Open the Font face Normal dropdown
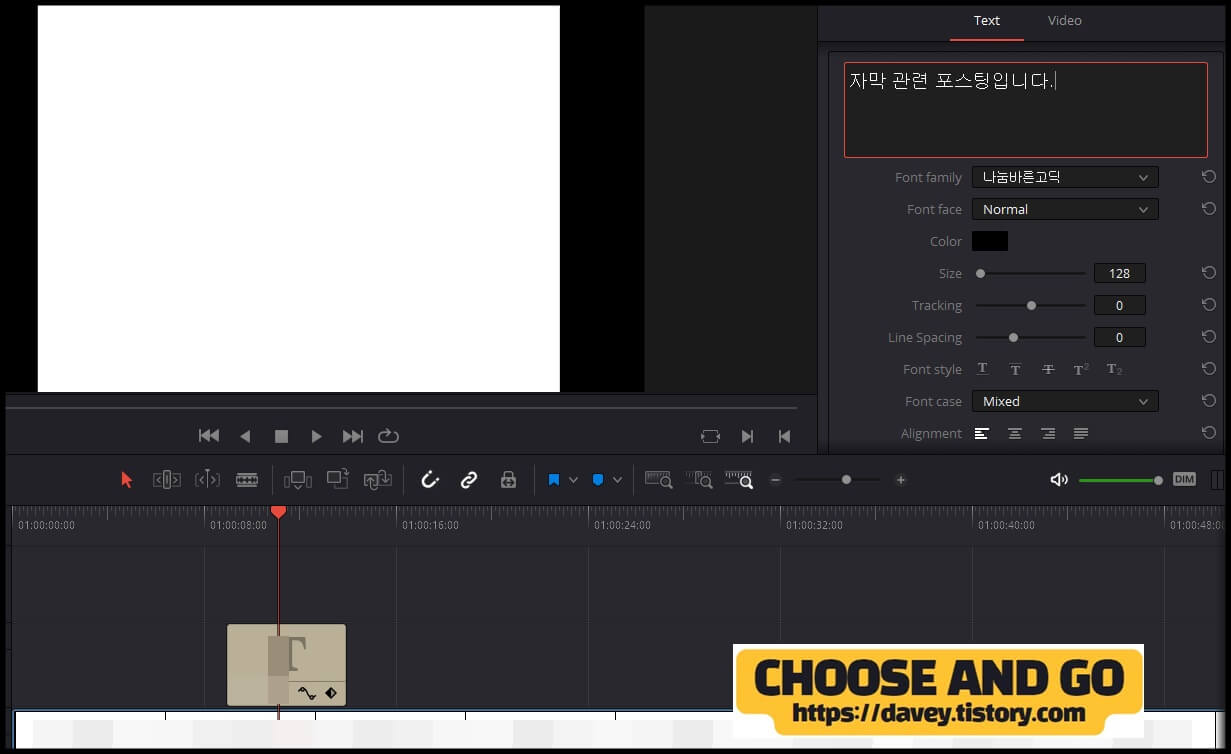 [x=1065, y=209]
